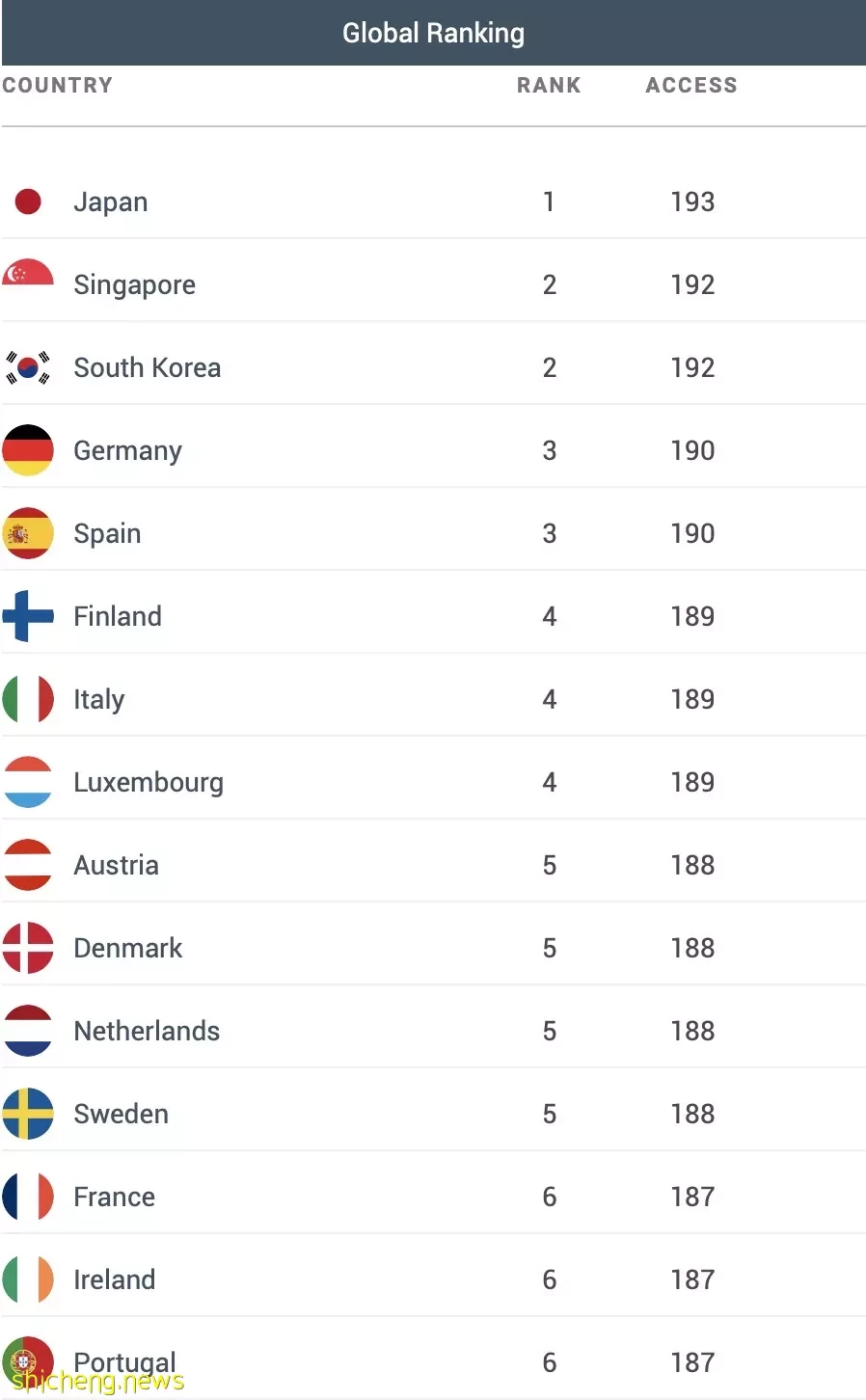866x1400 pixels.
Task: Select the Finland flag icon
Action: (x=28, y=616)
